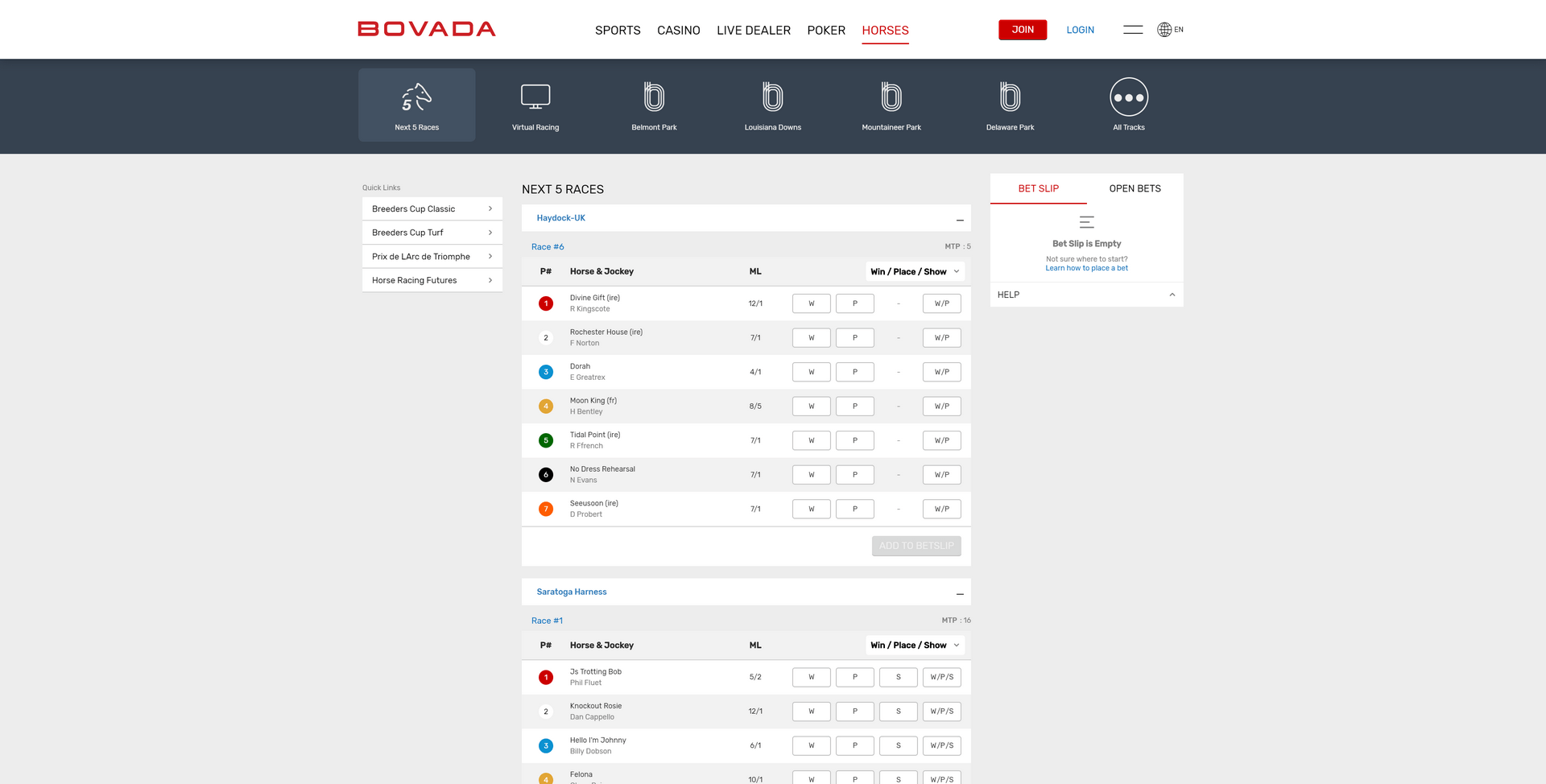Select HORSES nav tab
This screenshot has height=784, width=1546.
tap(885, 31)
